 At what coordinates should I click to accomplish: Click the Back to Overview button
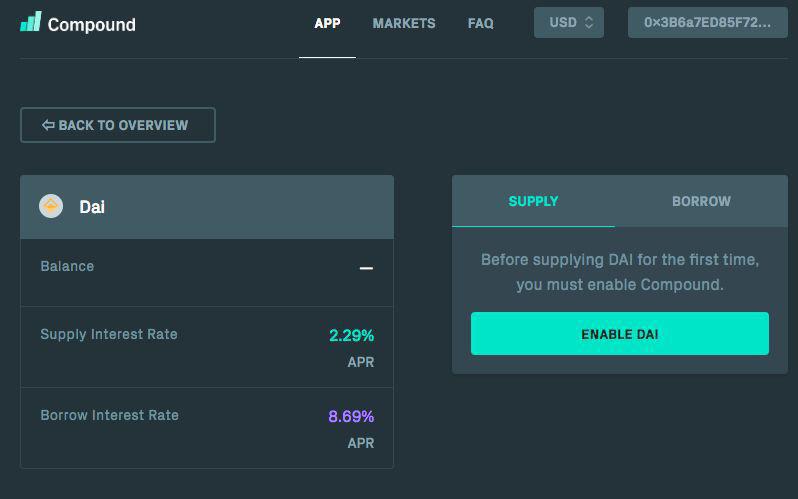click(x=118, y=125)
